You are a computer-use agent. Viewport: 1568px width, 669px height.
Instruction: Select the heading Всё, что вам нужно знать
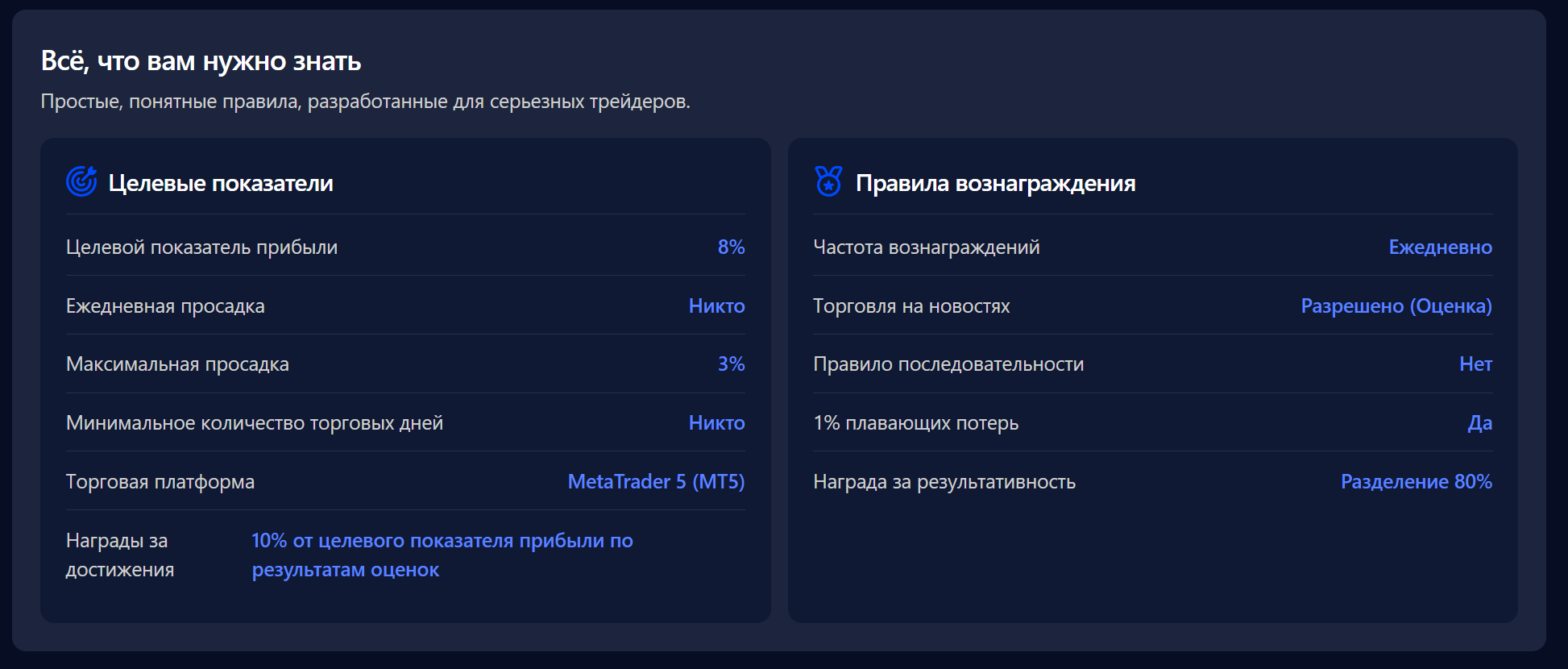(201, 61)
